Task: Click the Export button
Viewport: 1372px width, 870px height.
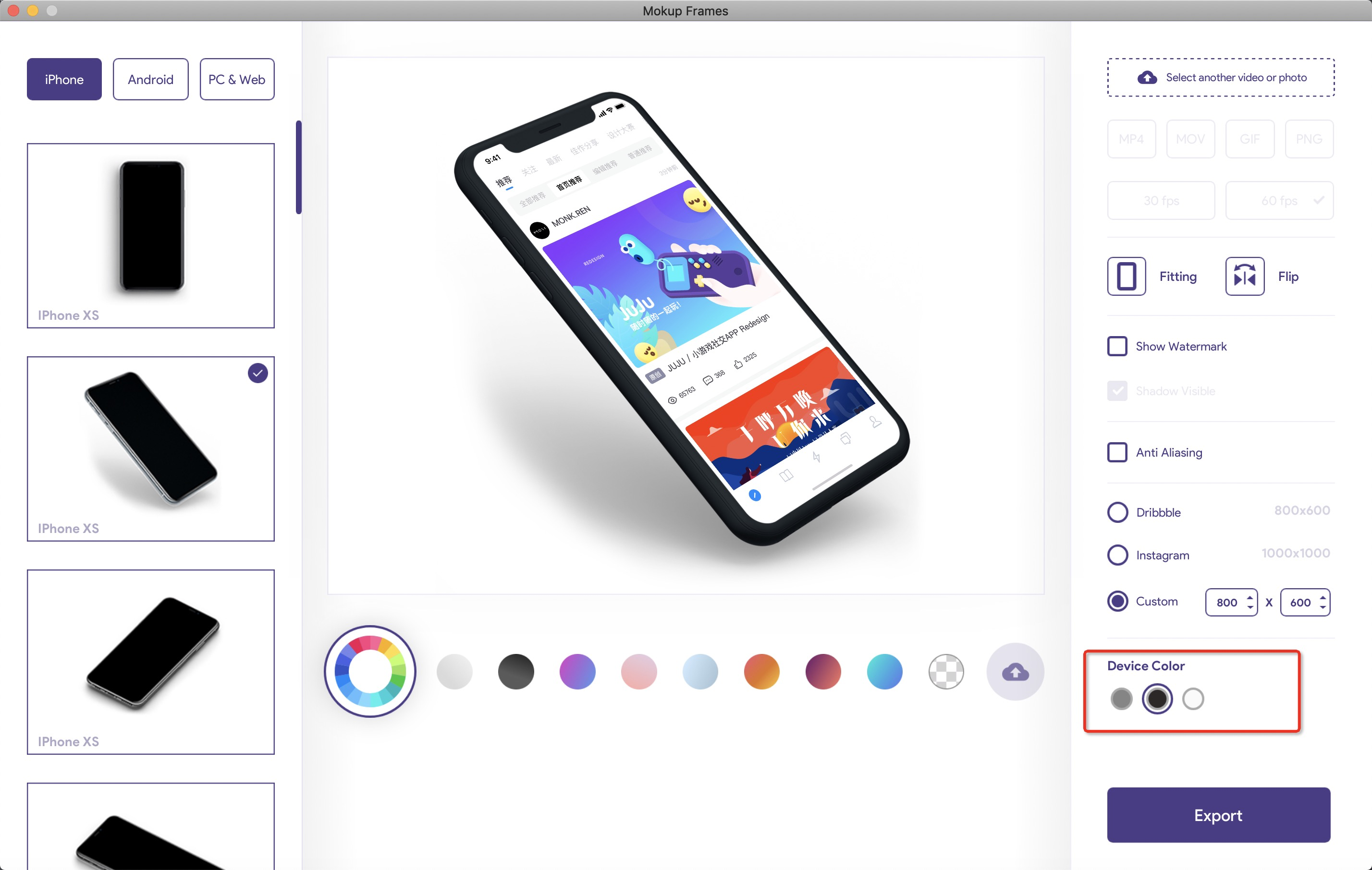Action: [1219, 815]
